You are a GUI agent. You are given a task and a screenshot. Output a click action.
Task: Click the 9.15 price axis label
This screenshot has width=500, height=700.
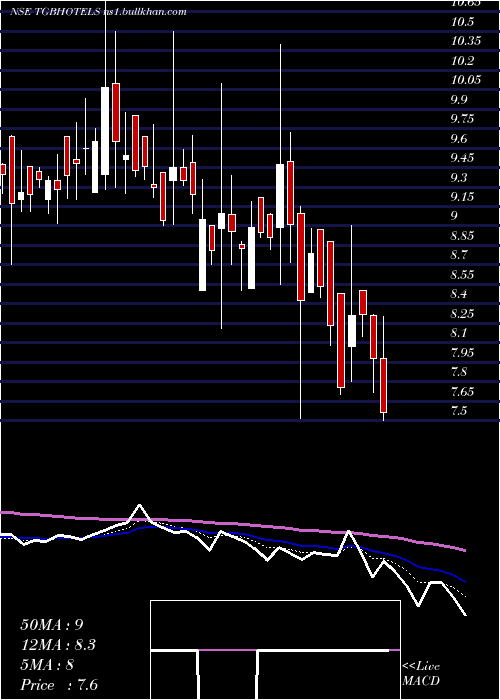point(462,197)
